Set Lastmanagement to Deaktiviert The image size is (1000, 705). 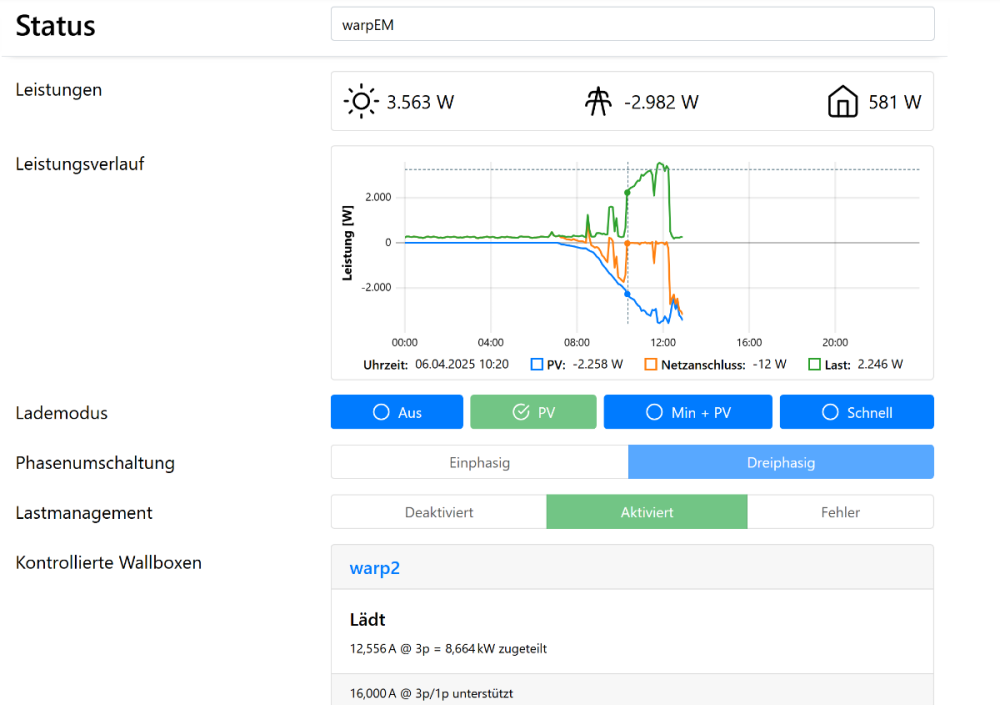coord(438,512)
